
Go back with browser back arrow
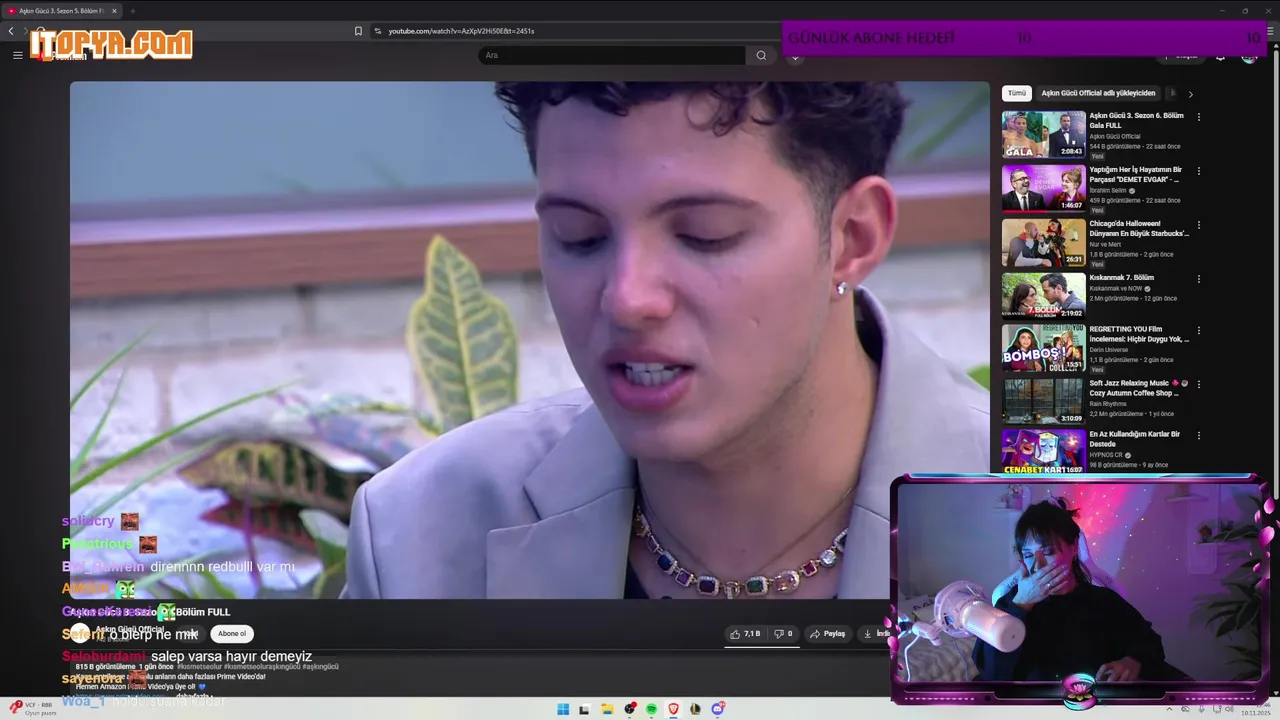pos(11,31)
